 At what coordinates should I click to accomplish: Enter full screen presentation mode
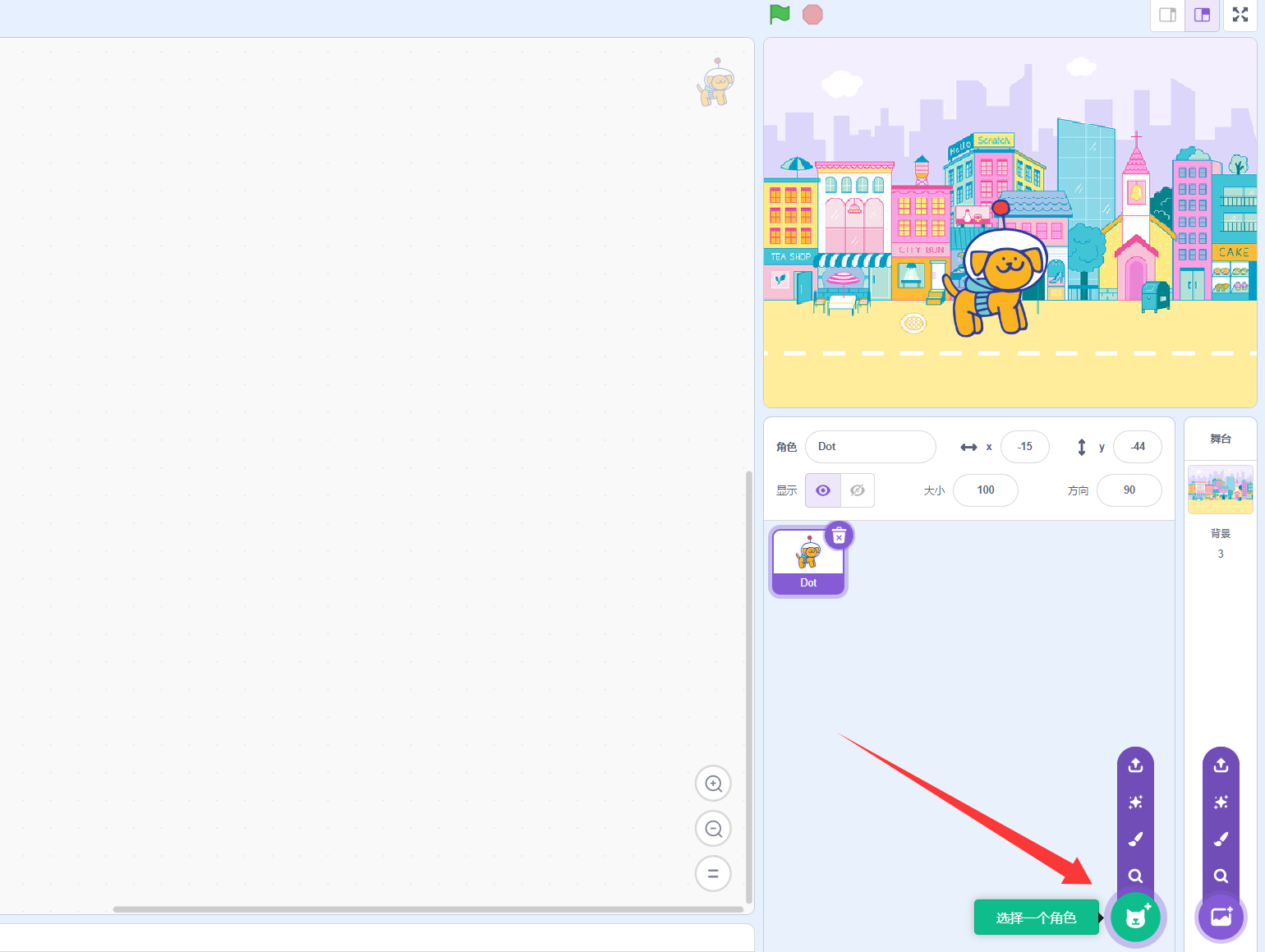[x=1239, y=15]
